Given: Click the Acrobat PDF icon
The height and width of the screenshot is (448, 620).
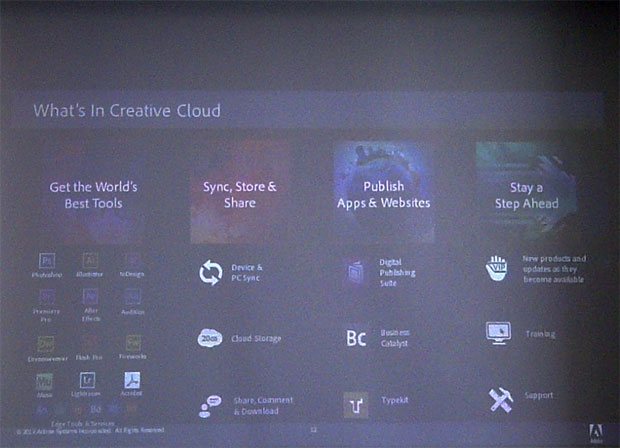Looking at the screenshot, I should tap(132, 381).
